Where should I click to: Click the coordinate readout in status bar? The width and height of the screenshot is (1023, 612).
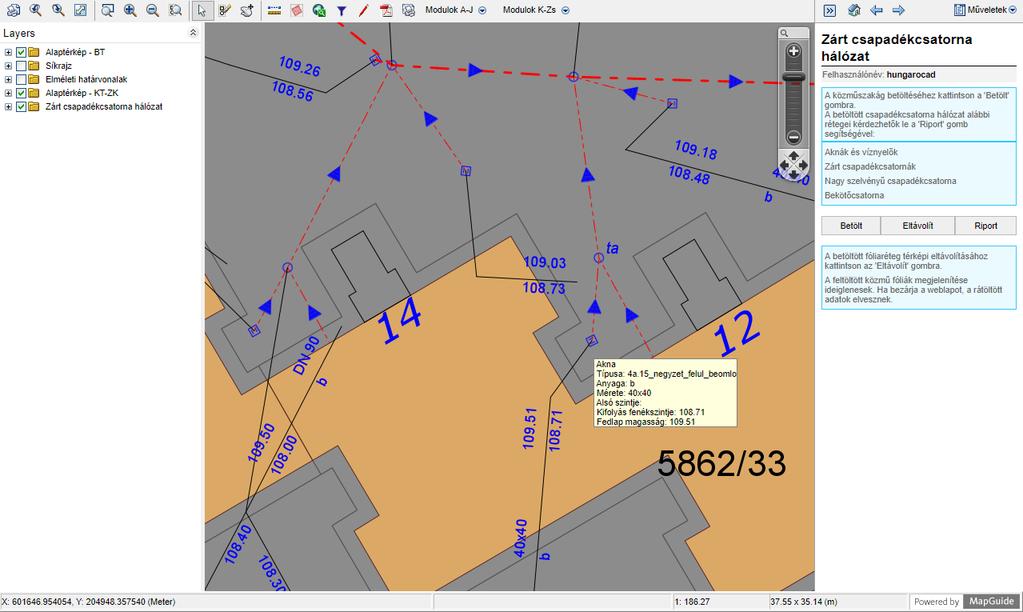pos(89,602)
